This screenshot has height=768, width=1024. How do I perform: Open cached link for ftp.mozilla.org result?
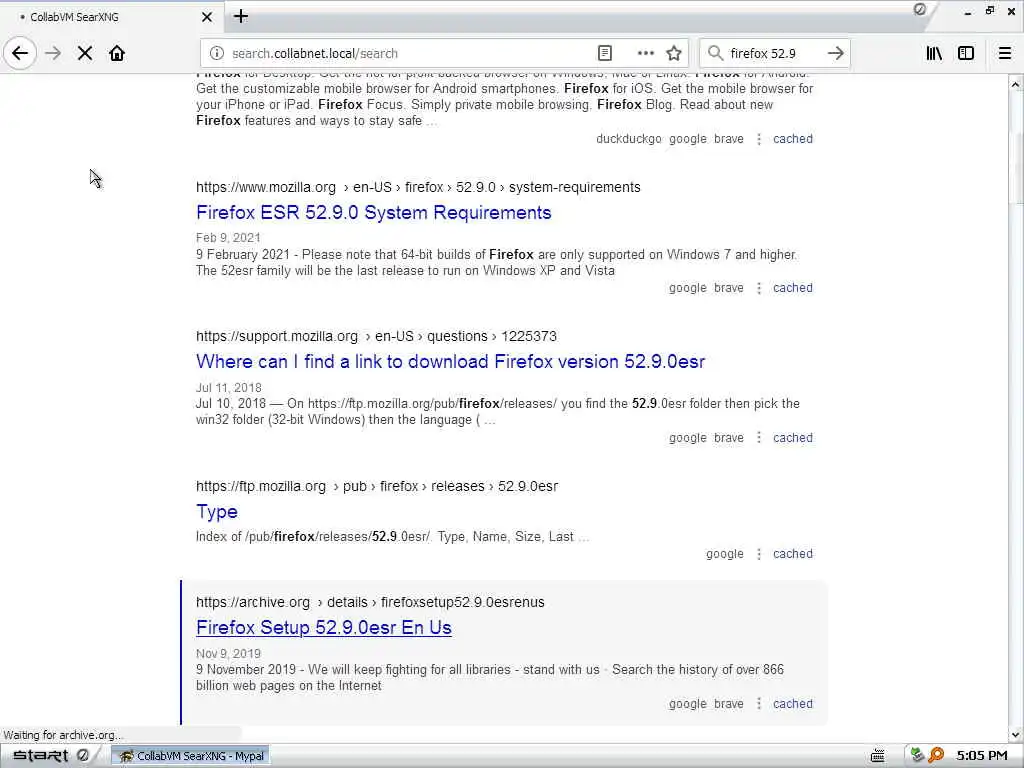pos(793,554)
